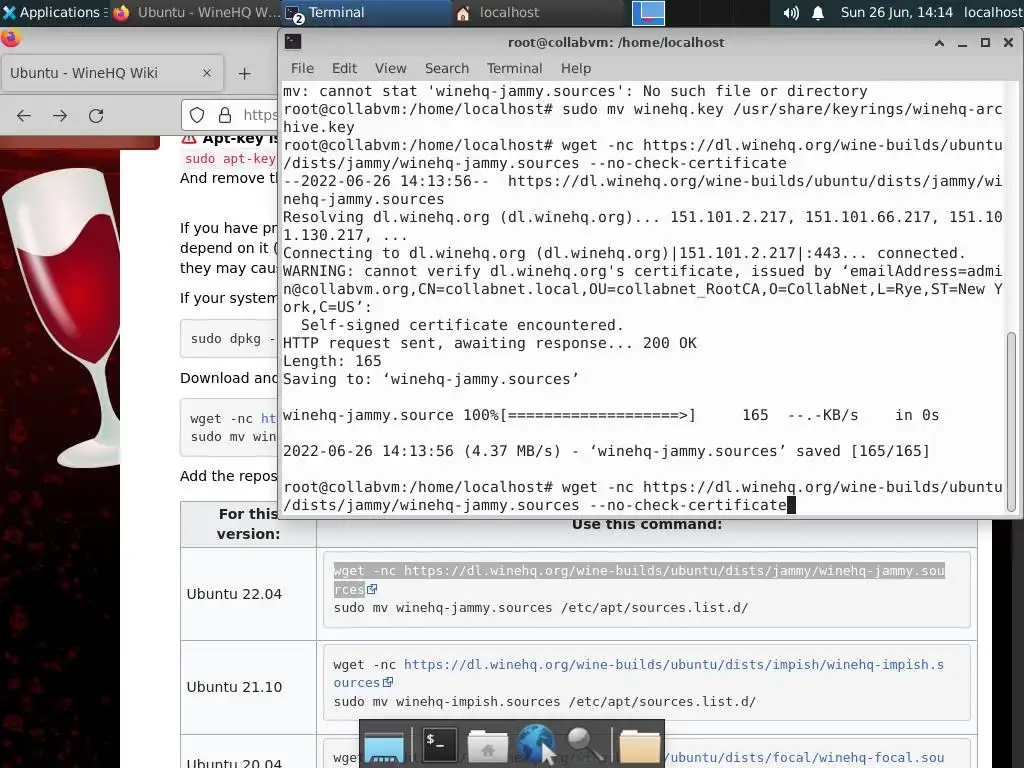The image size is (1024, 768).
Task: Switch to the Firefox WineHQ taskbar button
Action: pyautogui.click(x=196, y=12)
